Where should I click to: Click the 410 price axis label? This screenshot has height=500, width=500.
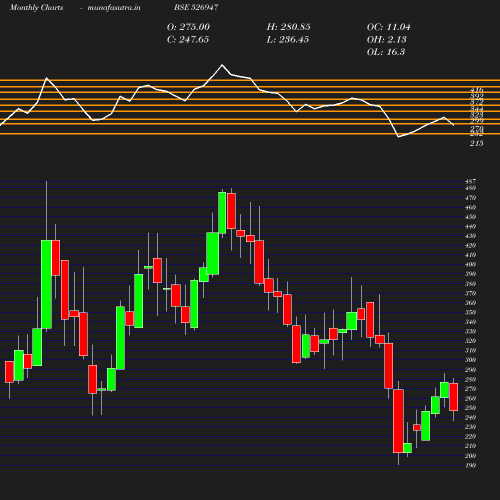click(x=471, y=255)
